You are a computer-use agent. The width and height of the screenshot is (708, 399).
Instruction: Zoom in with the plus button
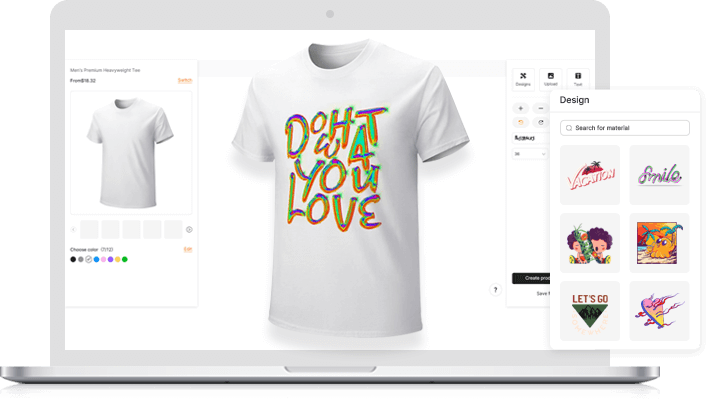521,108
